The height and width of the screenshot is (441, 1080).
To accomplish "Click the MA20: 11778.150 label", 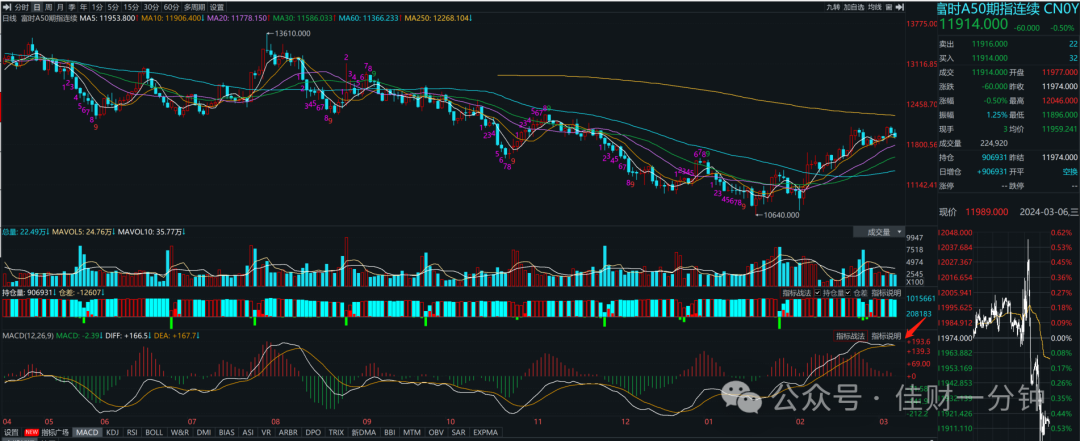I will tap(237, 18).
